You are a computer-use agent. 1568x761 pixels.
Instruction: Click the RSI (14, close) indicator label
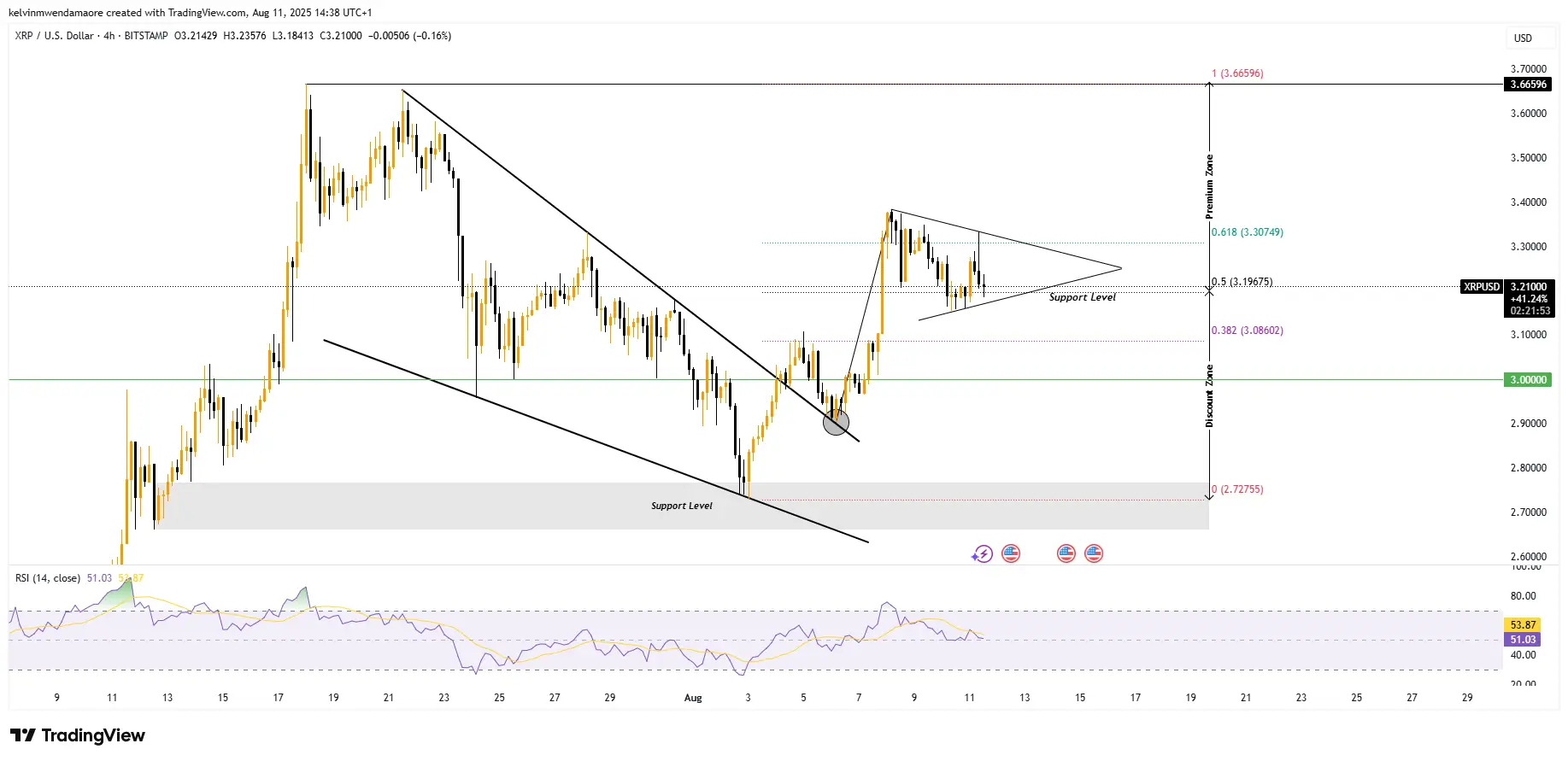click(x=48, y=578)
